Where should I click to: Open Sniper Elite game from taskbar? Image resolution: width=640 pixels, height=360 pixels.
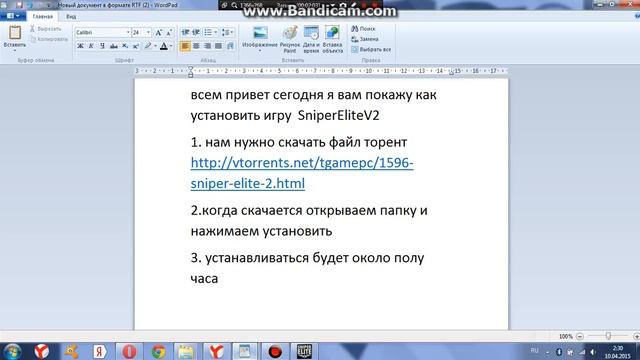[x=304, y=351]
